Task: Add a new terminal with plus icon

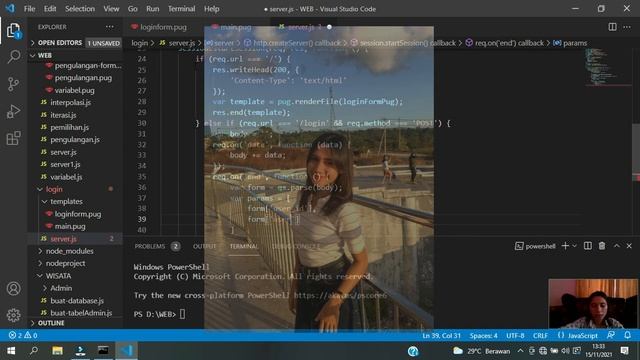Action: (x=565, y=246)
